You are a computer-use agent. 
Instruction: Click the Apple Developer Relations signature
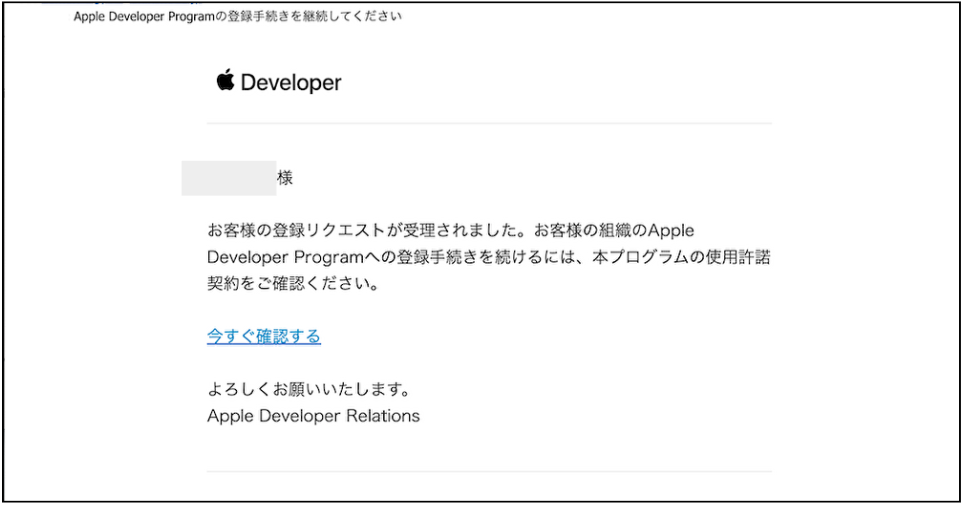click(x=314, y=416)
